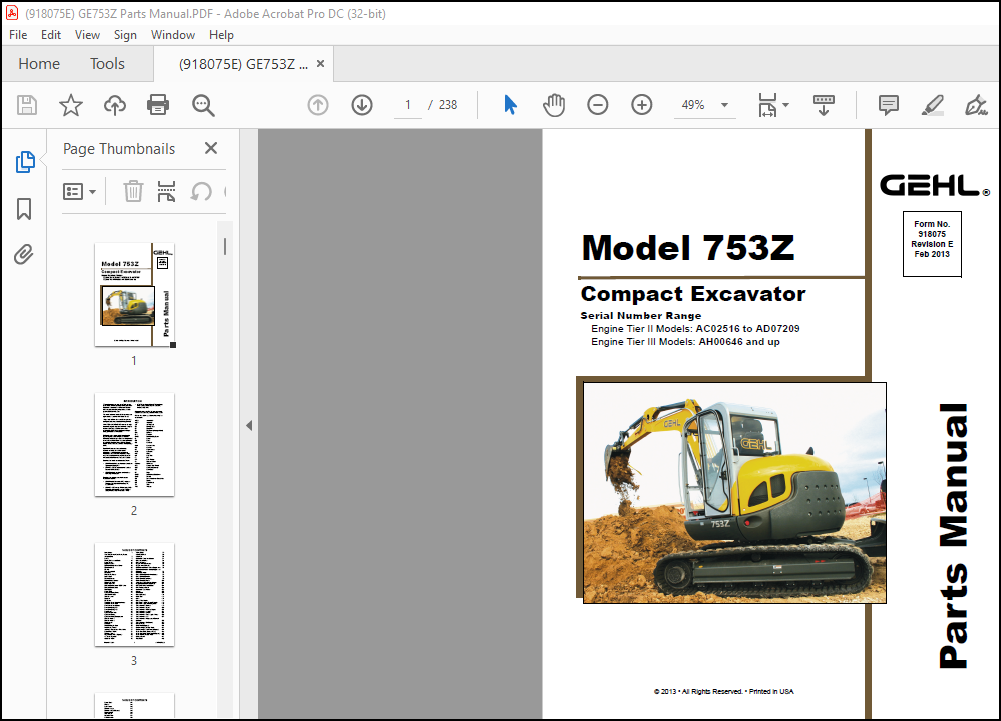This screenshot has width=1001, height=721.
Task: Click the 'Serial Number Range' text
Action: click(x=640, y=315)
